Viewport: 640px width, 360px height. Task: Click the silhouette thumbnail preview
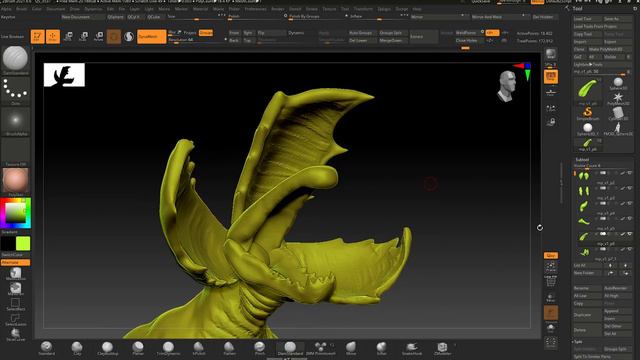[64, 75]
